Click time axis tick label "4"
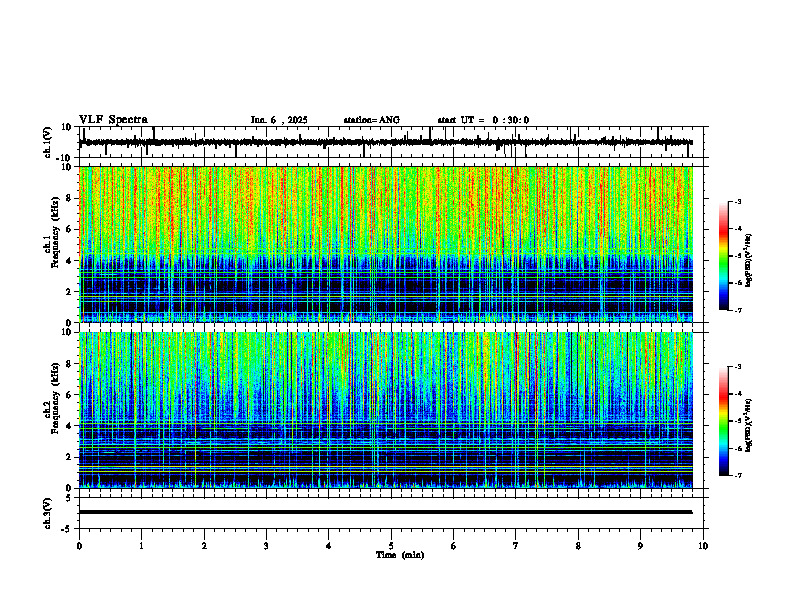 (x=329, y=546)
